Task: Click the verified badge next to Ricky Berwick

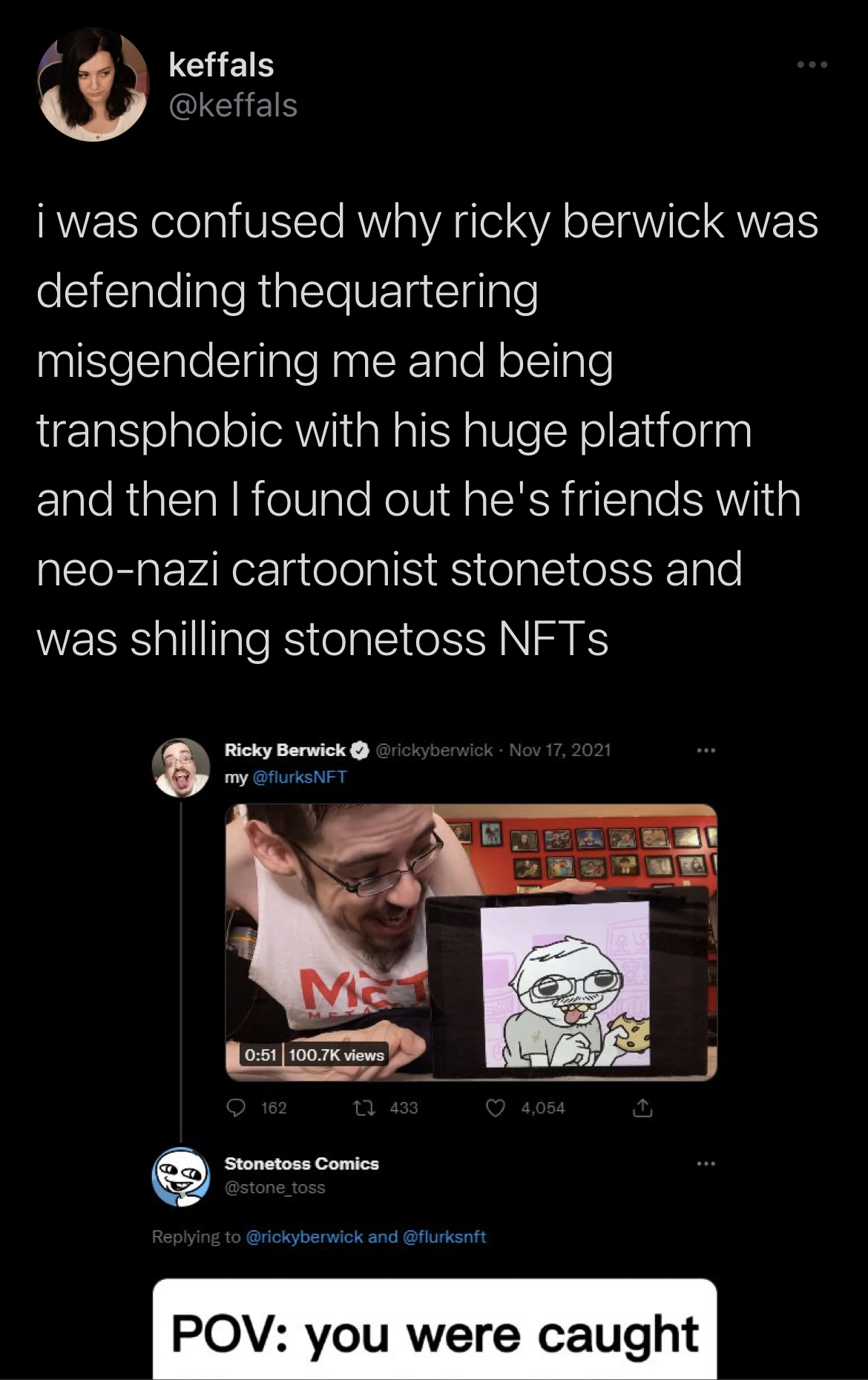Action: (x=361, y=750)
